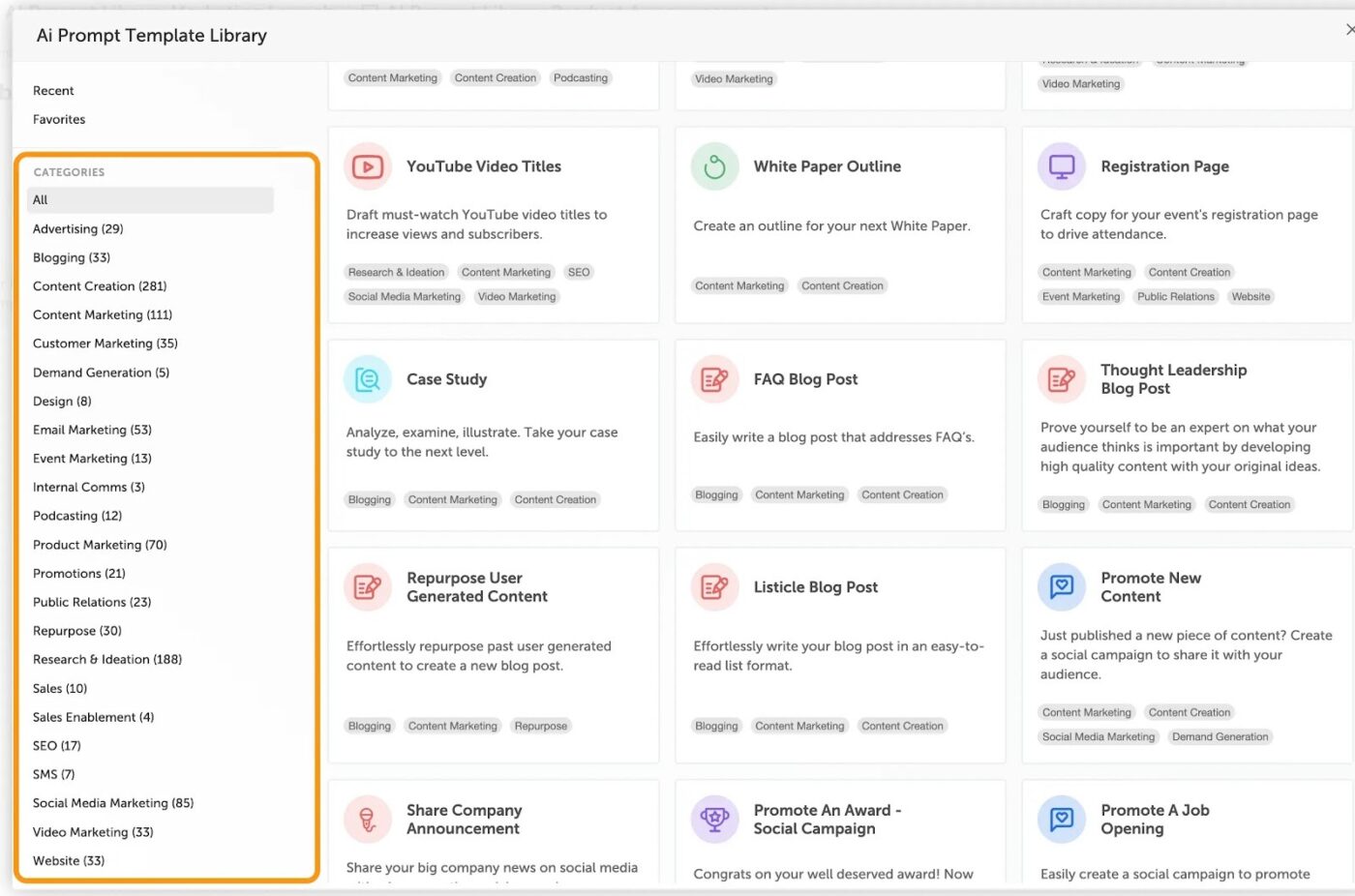Click the Repurpose User Generated Content icon

367,586
